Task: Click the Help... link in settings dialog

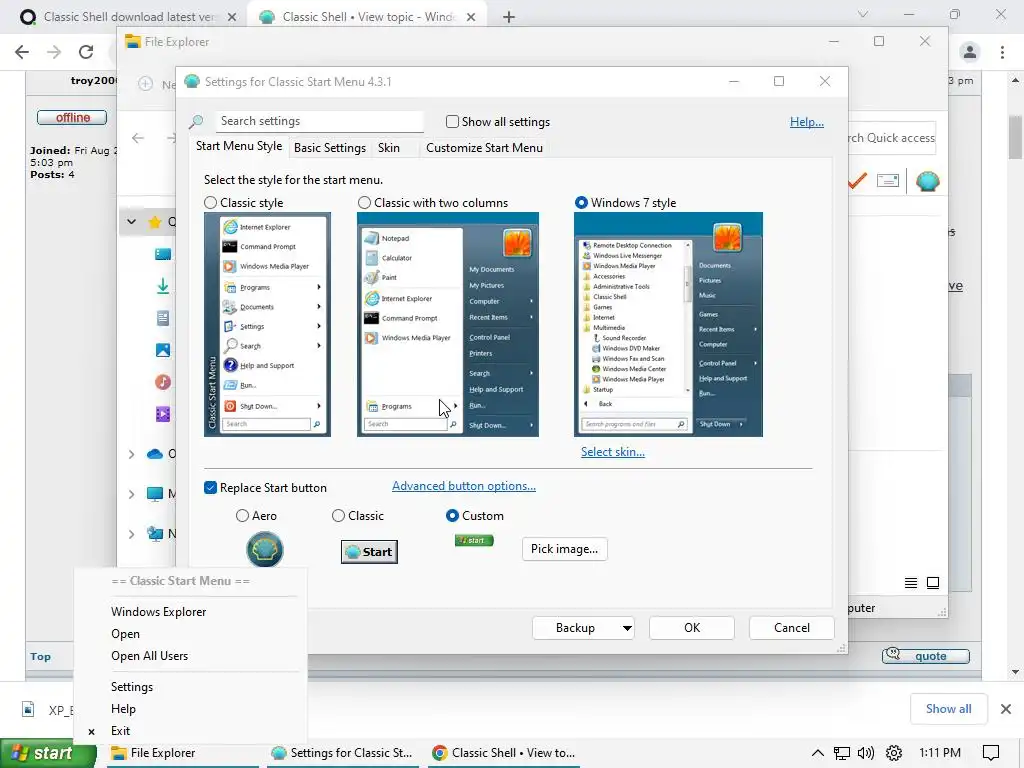Action: 807,122
